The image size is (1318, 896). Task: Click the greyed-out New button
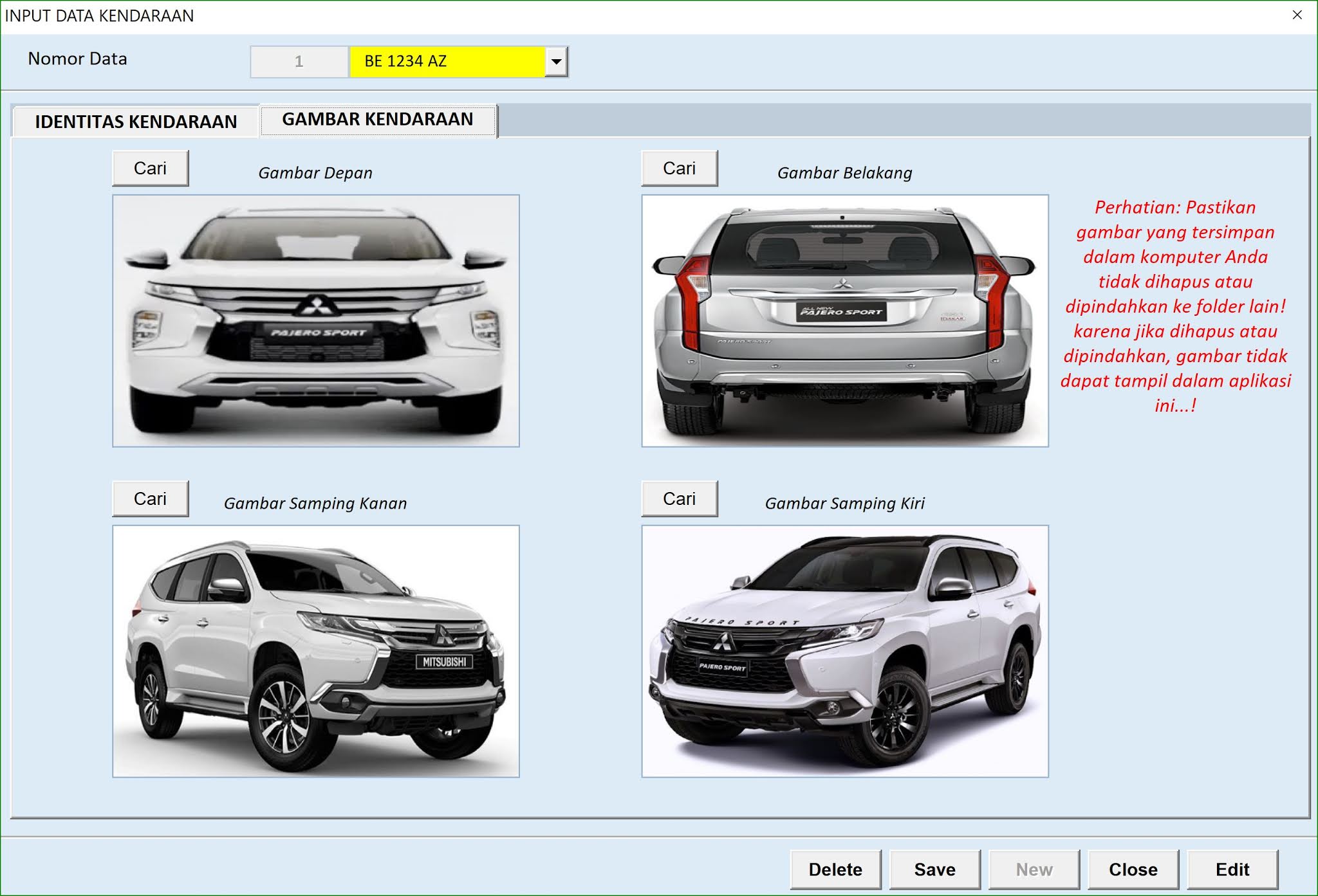(x=1034, y=869)
